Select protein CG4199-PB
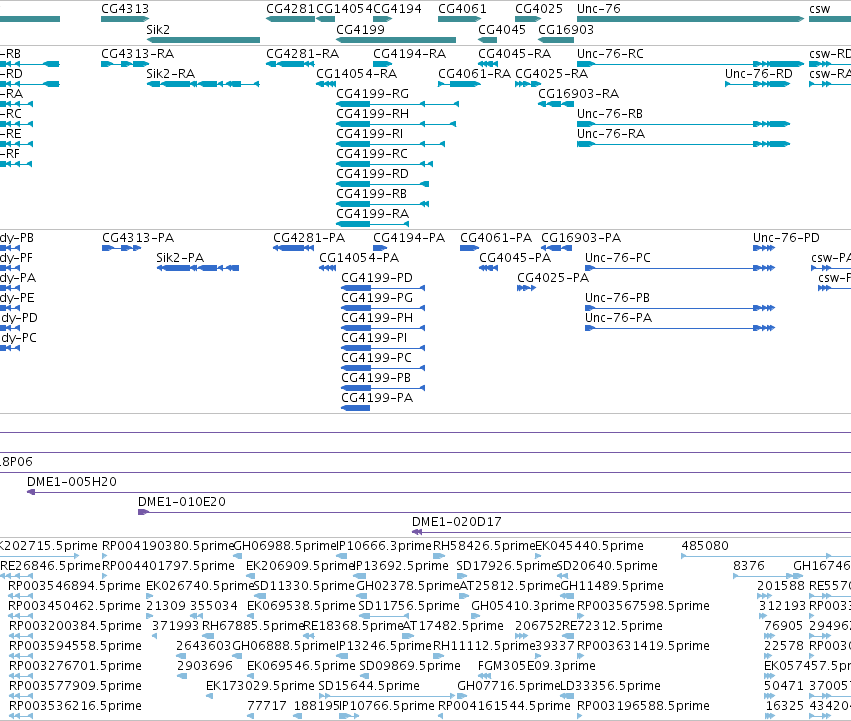Viewport: 851px width, 721px height. click(376, 378)
